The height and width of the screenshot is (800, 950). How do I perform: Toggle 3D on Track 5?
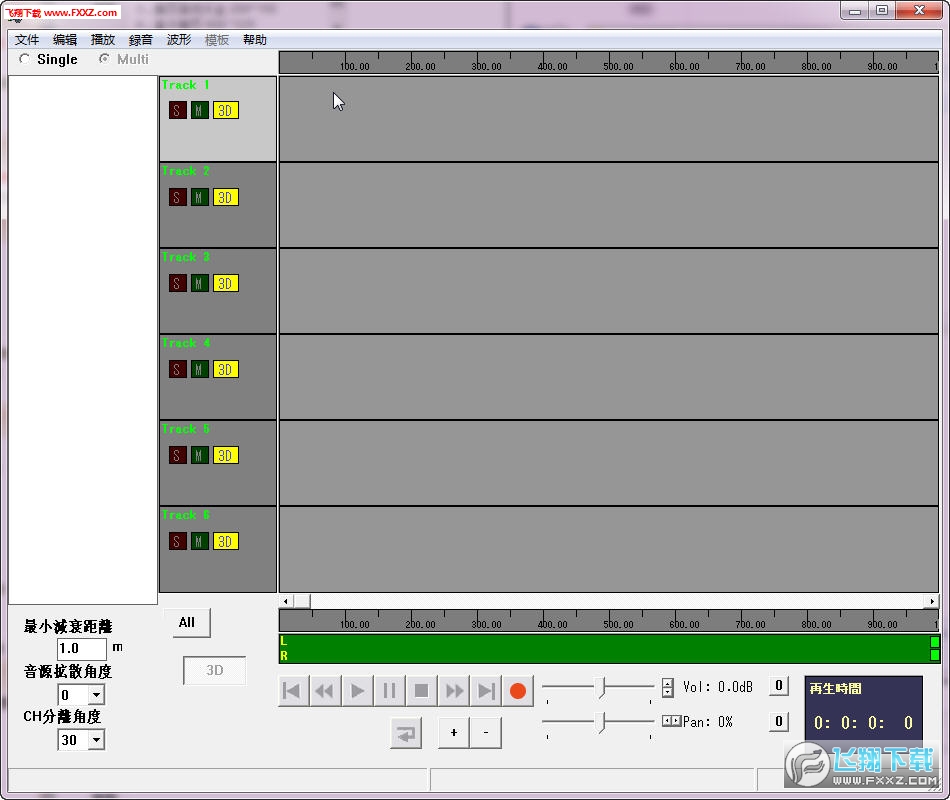225,455
